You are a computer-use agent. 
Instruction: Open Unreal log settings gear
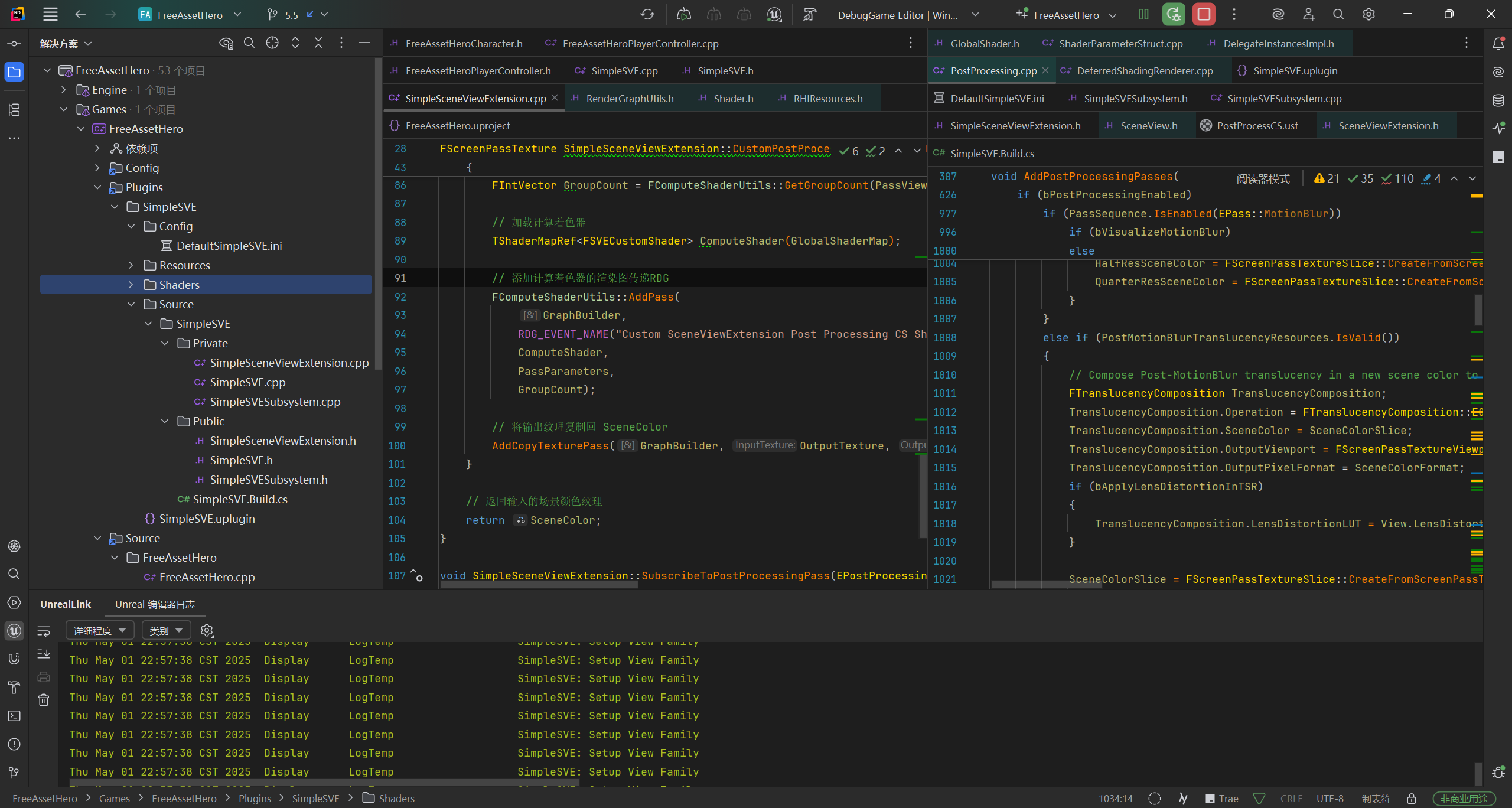(207, 631)
